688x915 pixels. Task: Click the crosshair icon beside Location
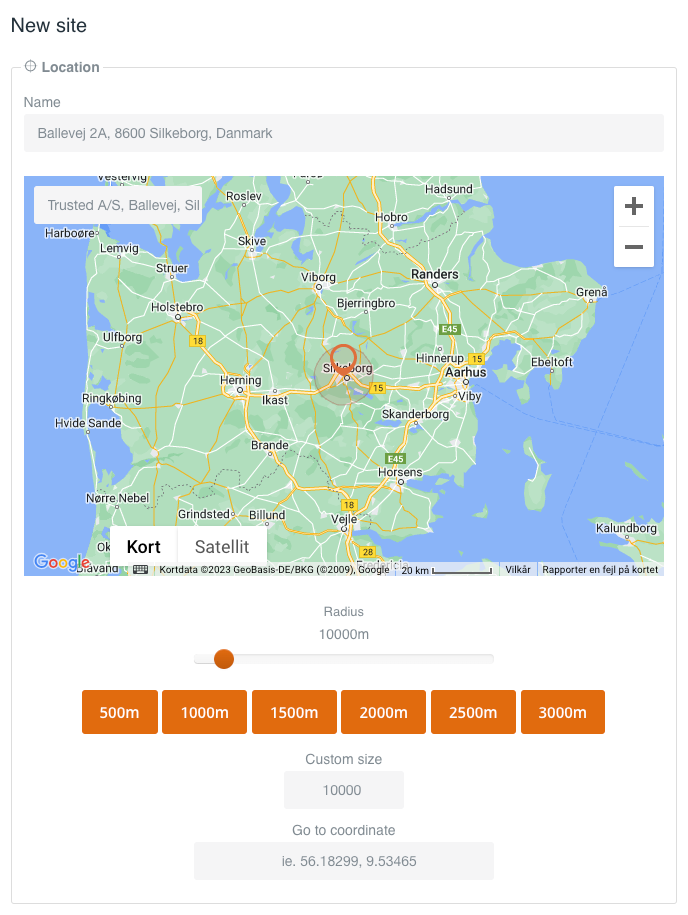tap(30, 67)
